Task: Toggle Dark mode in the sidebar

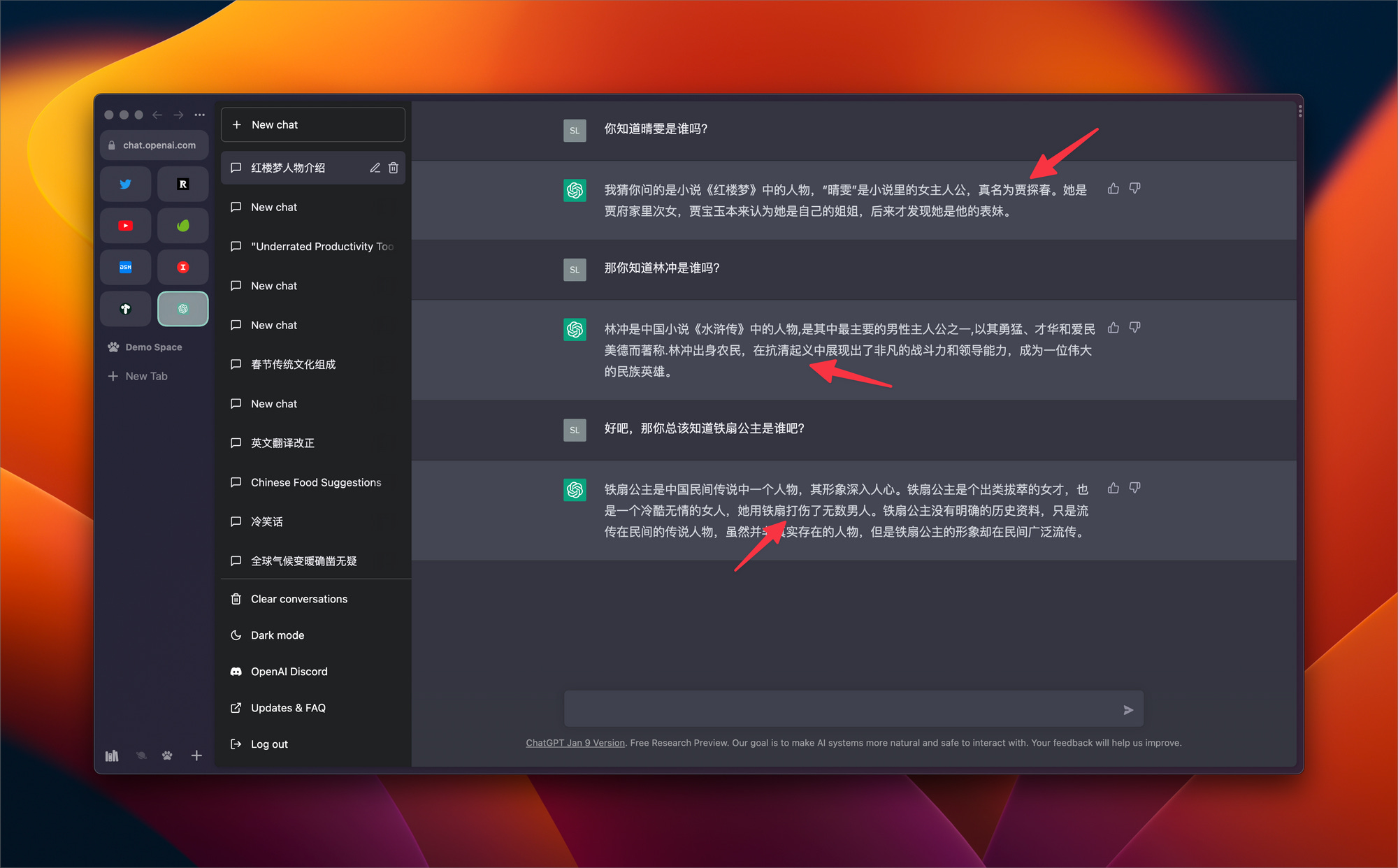Action: (x=278, y=635)
